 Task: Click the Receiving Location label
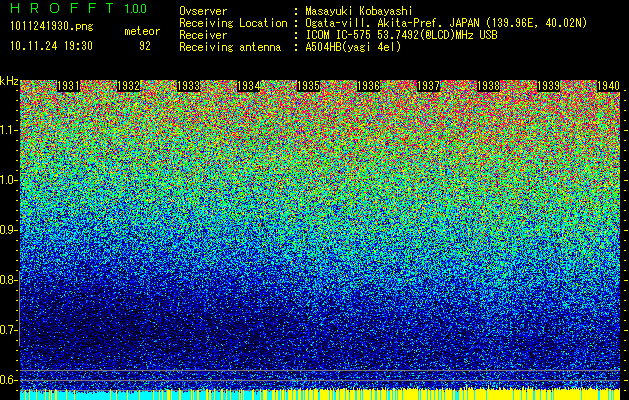point(233,23)
